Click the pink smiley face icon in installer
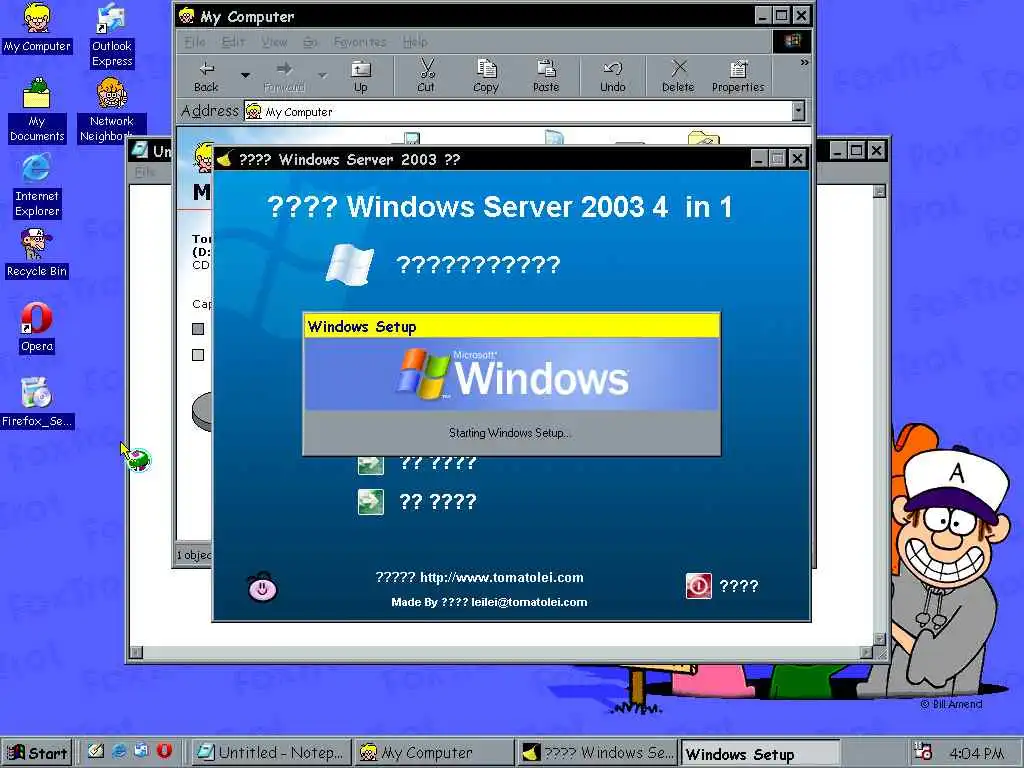The image size is (1024, 768). [263, 587]
